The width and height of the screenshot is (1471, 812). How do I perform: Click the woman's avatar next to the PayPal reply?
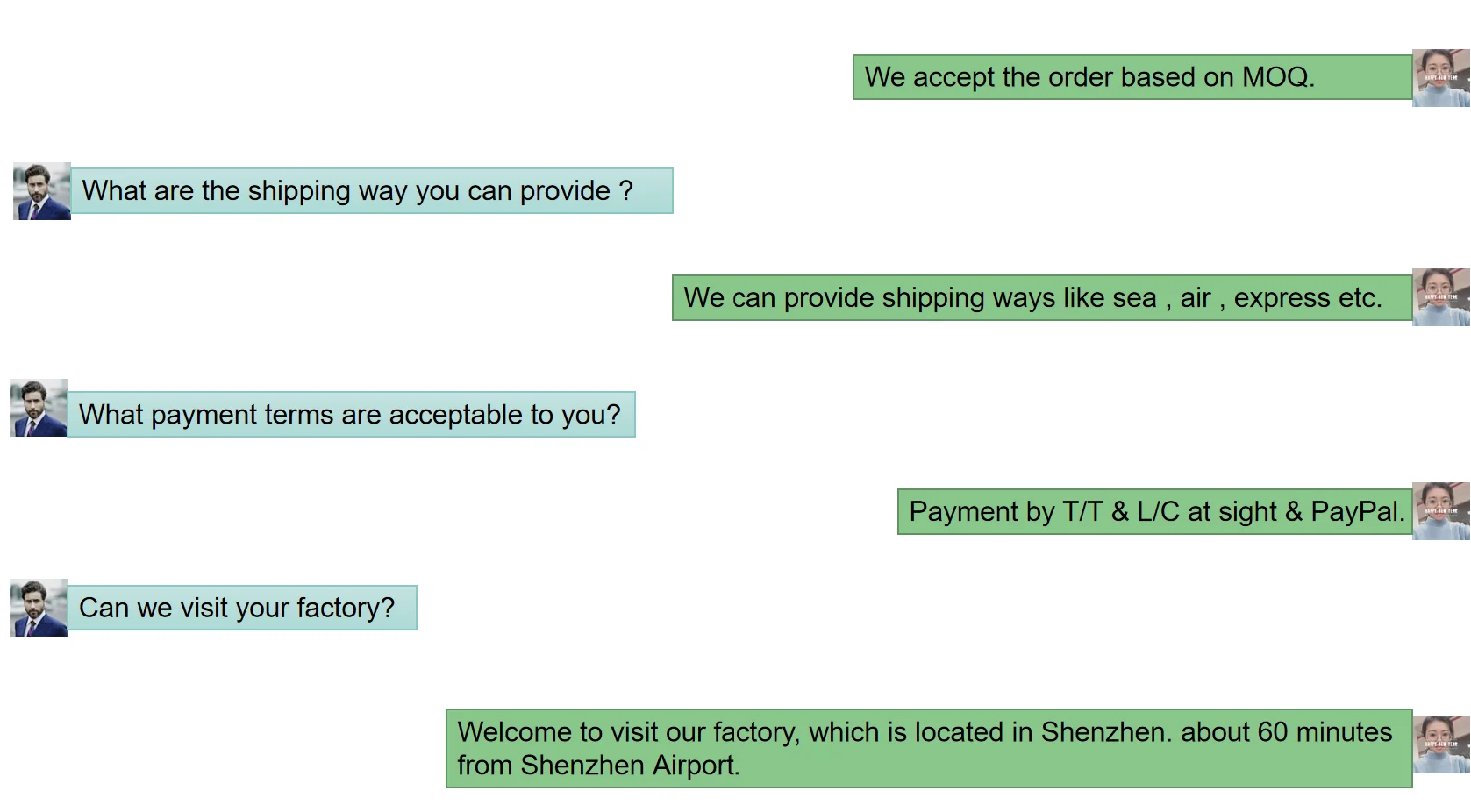[1440, 511]
